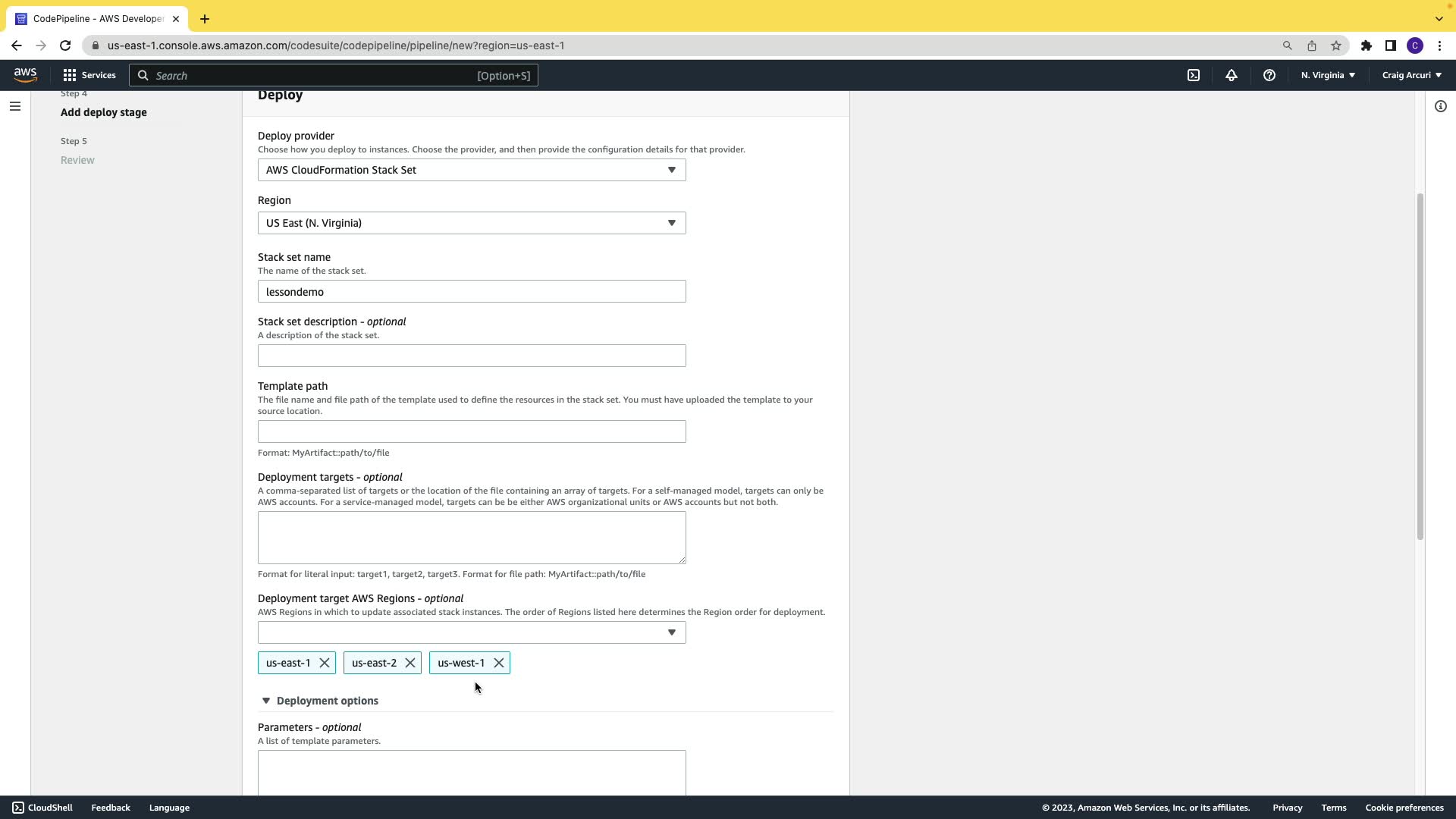Remove the us-east-2 region tag

click(x=410, y=663)
